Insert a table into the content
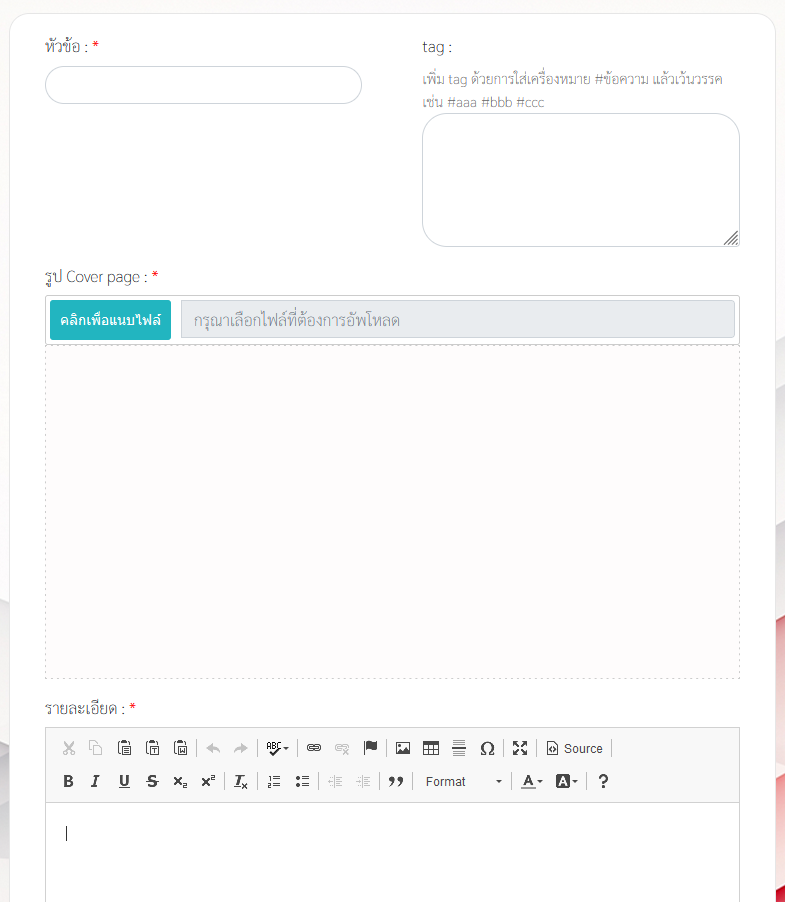785x902 pixels. (431, 748)
